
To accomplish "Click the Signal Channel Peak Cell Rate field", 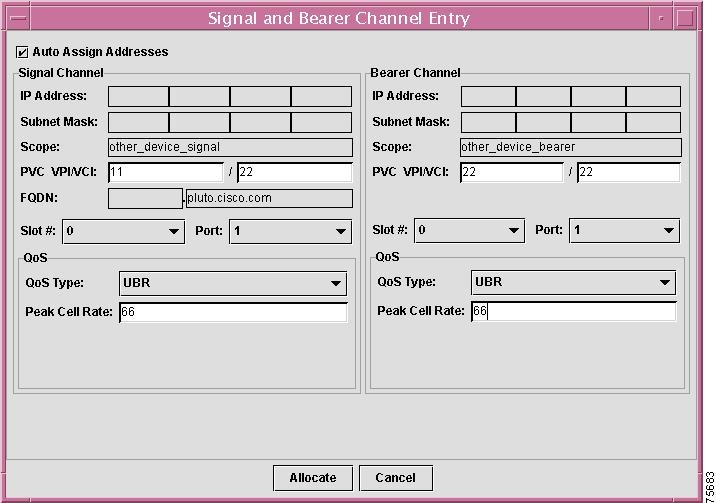I will pyautogui.click(x=232, y=312).
